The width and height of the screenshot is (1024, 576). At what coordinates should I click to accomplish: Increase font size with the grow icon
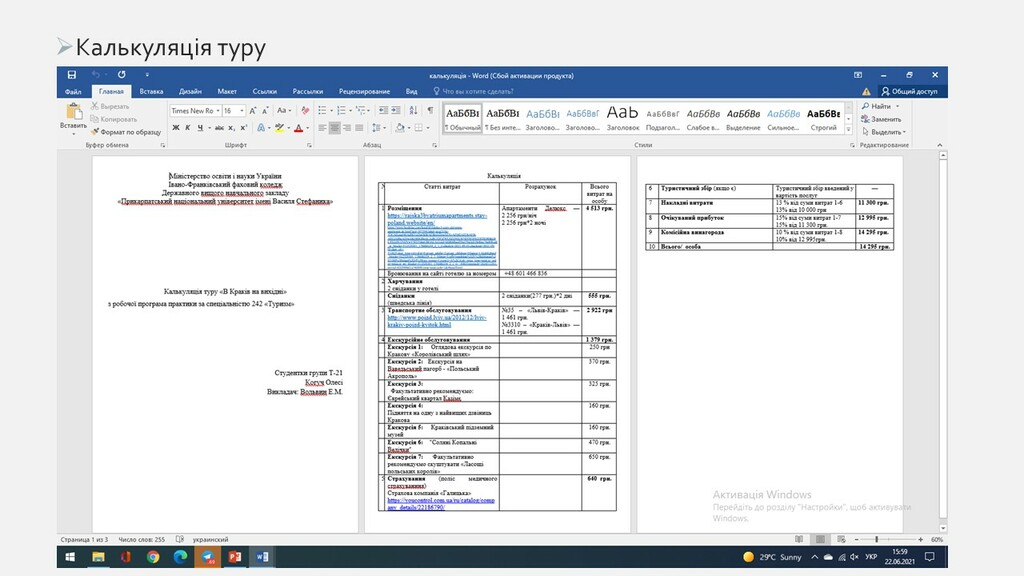pyautogui.click(x=253, y=111)
